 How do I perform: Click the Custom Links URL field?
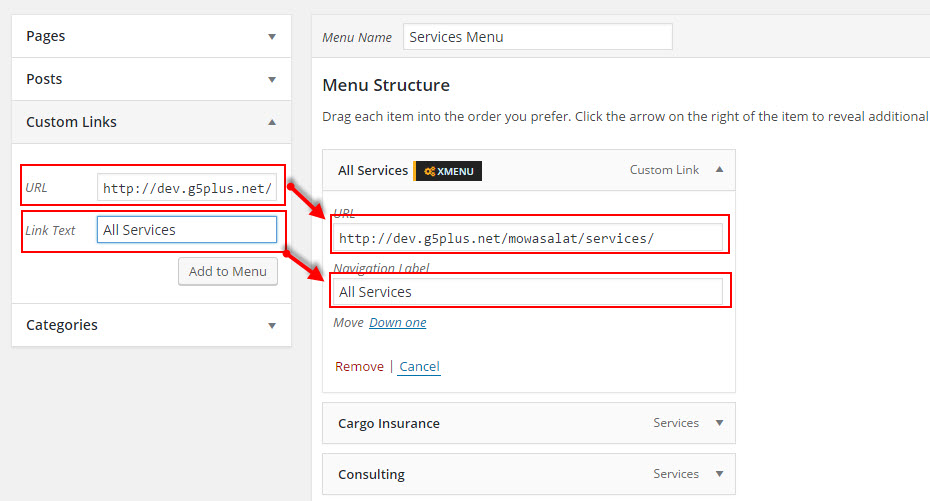click(187, 189)
